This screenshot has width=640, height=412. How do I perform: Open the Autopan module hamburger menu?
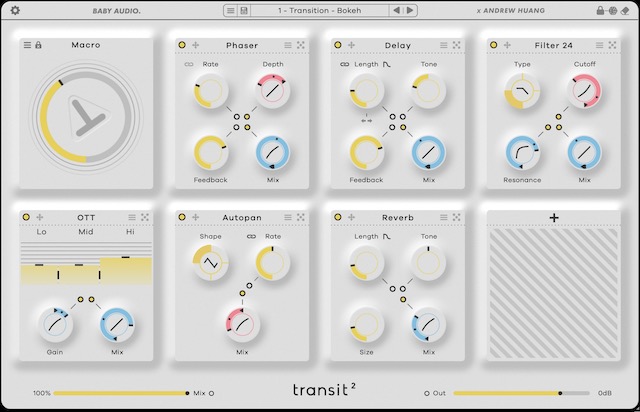point(288,216)
